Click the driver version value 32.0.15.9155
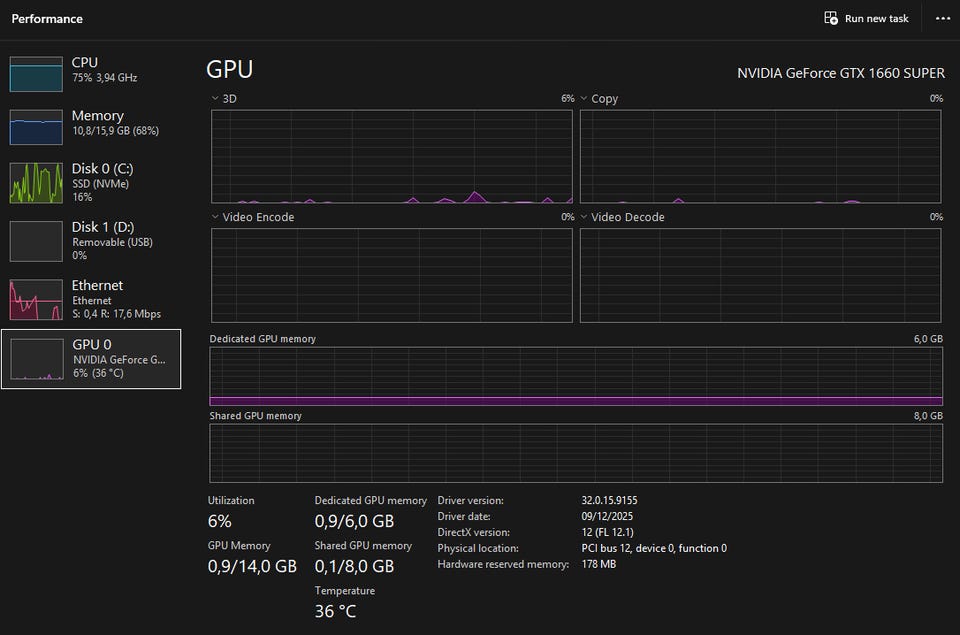The width and height of the screenshot is (960, 635). (609, 500)
